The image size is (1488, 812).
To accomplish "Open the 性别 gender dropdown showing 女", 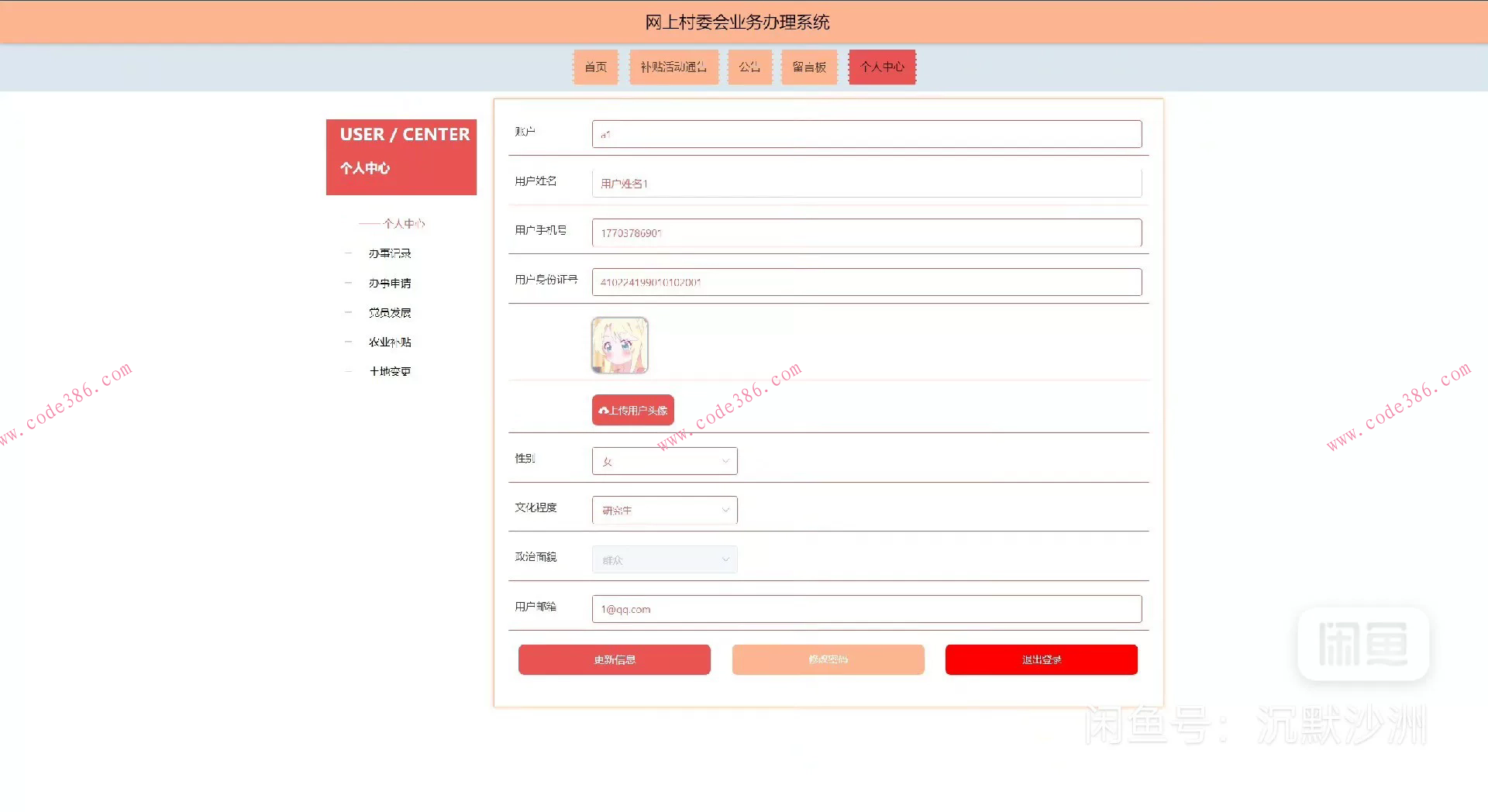I will [x=663, y=461].
